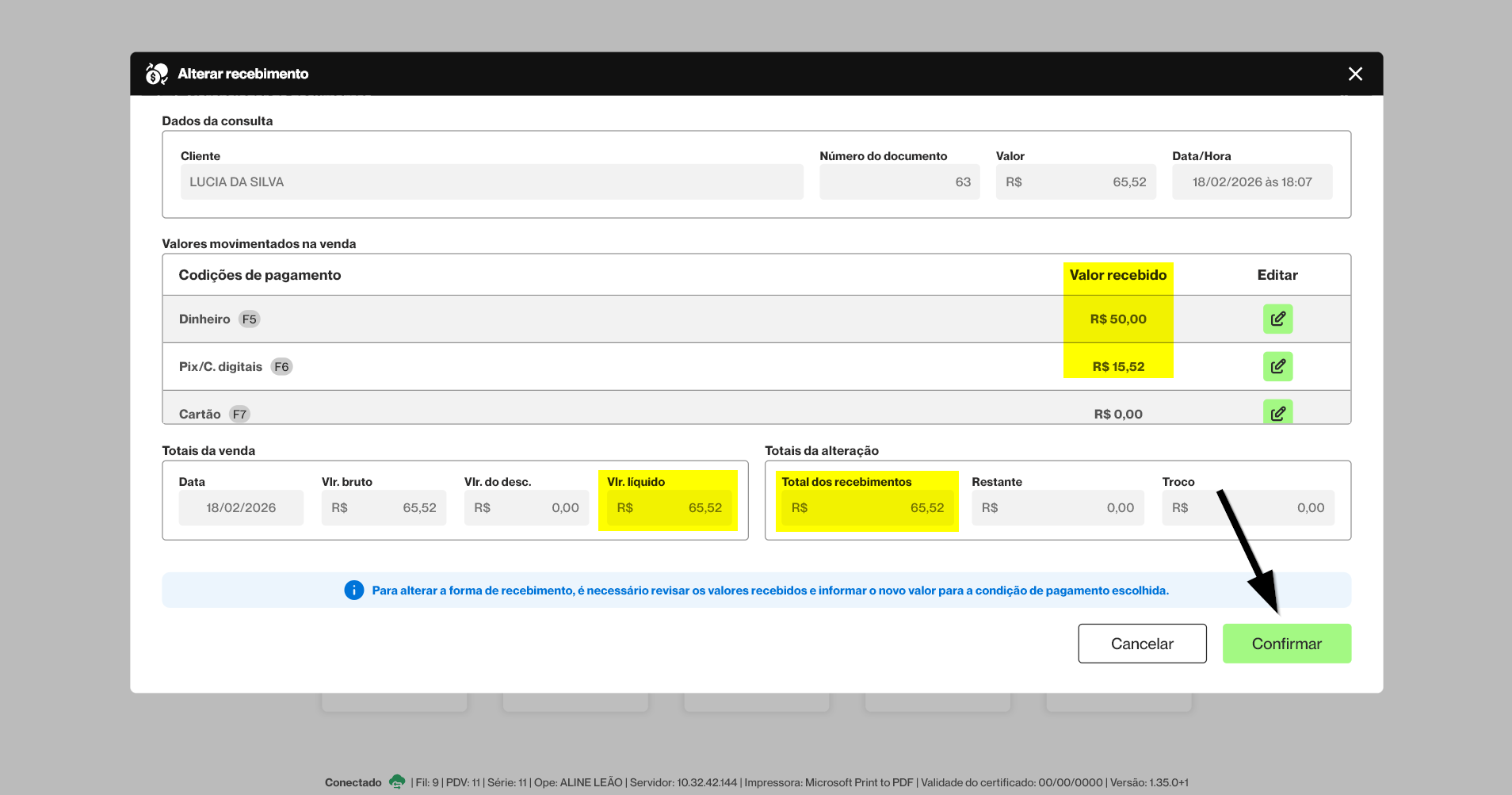
Task: Edit the Pix/C. digitais payment value
Action: [x=1277, y=366]
